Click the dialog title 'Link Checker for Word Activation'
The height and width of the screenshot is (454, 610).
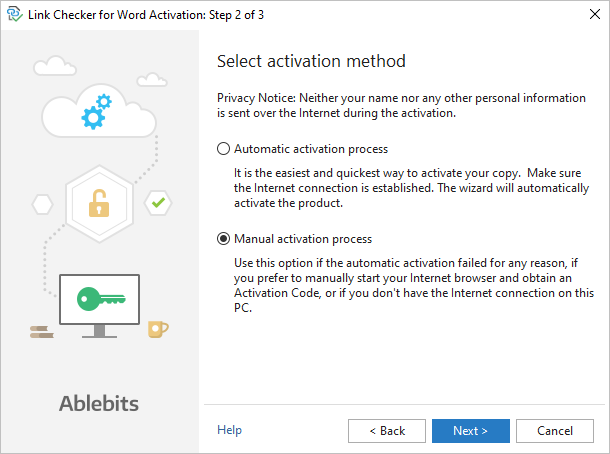coord(145,15)
